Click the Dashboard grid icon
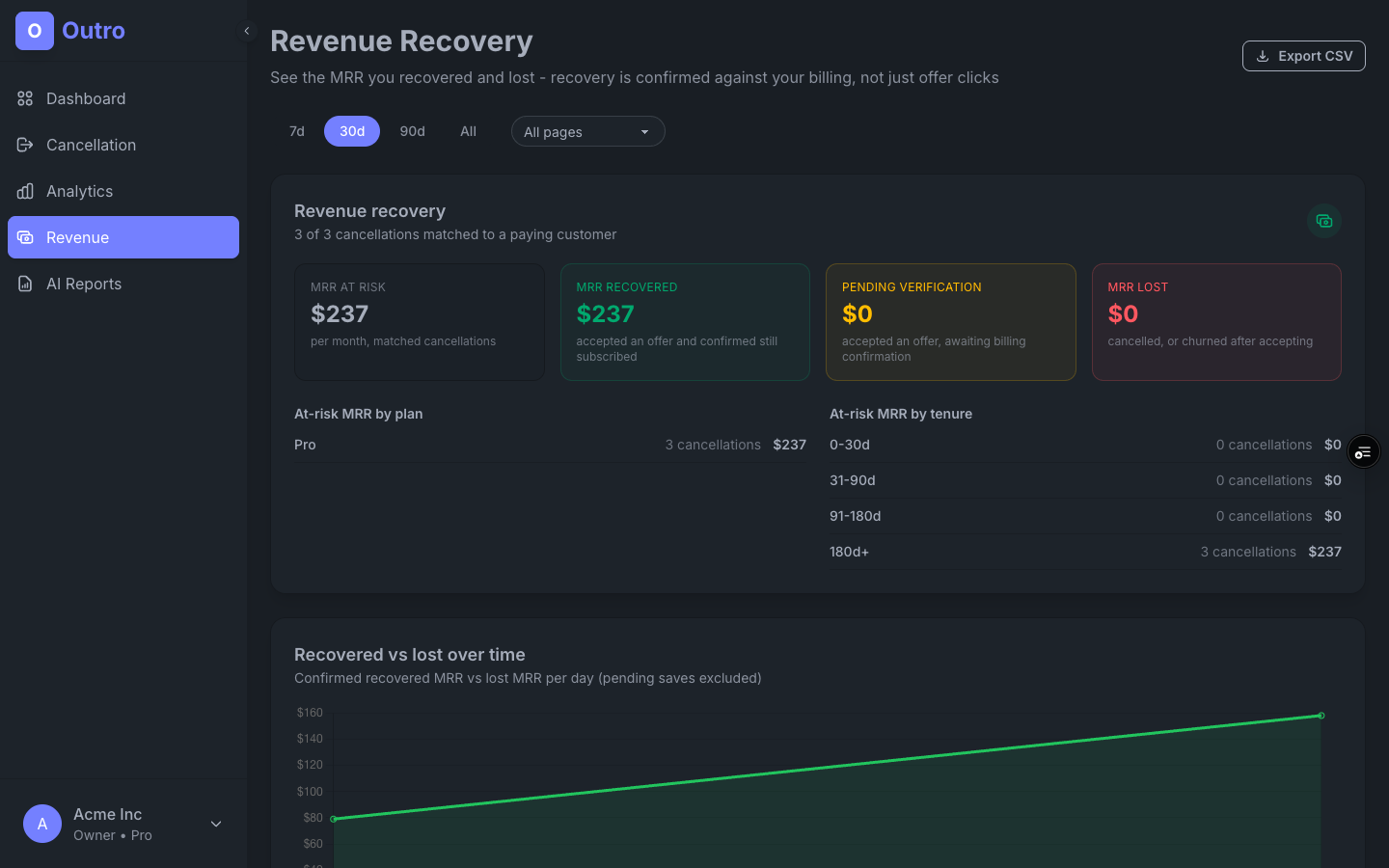Screen dimensions: 1389x868 25,98
